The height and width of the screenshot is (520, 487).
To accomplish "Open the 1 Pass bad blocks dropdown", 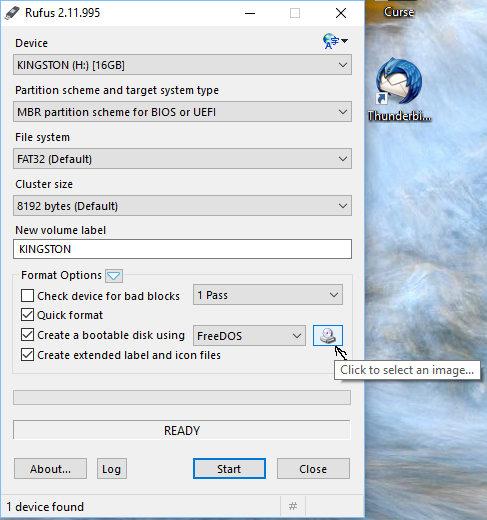I will tap(268, 295).
